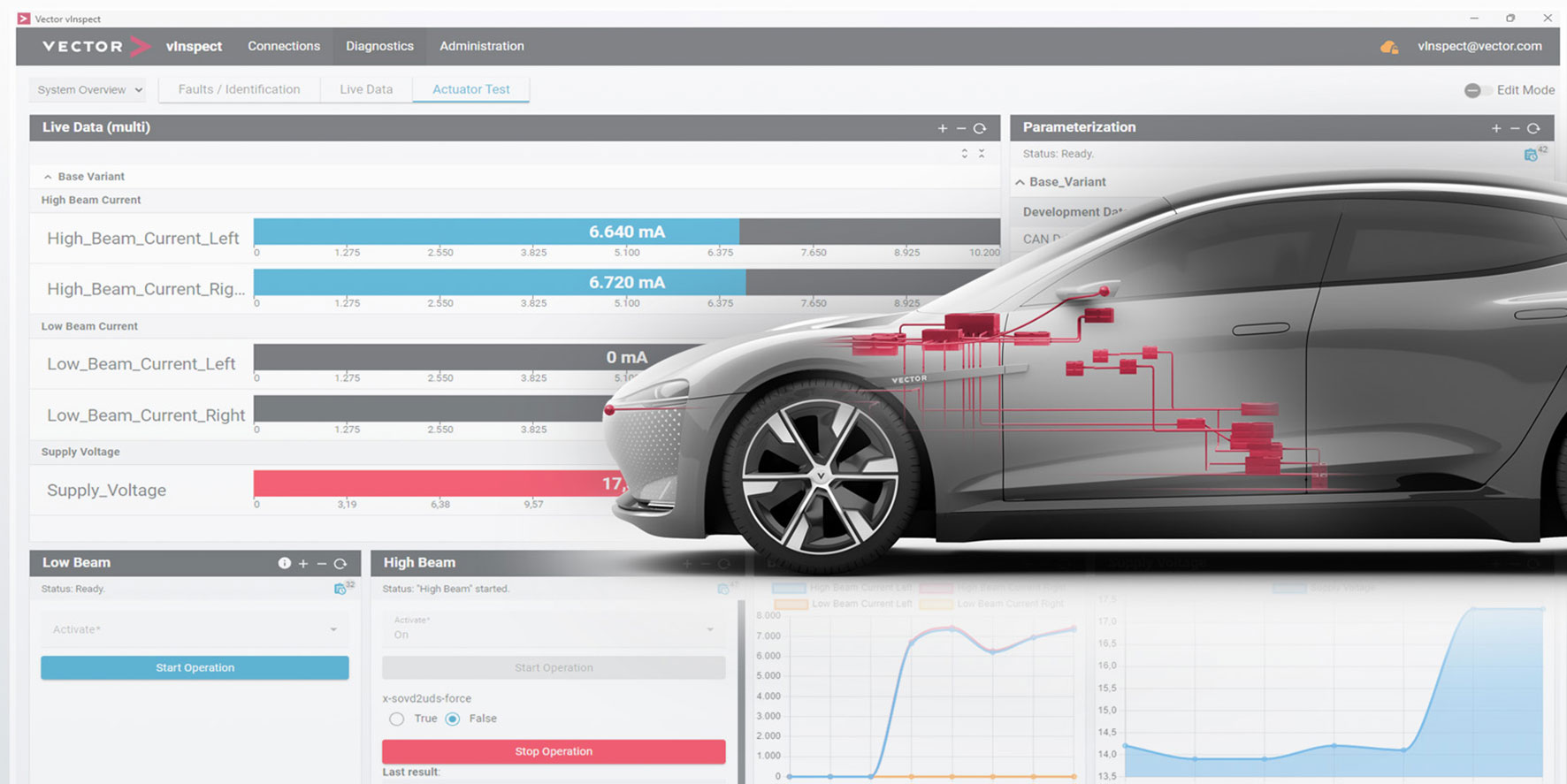Open the Diagnostics menu

coord(379,46)
